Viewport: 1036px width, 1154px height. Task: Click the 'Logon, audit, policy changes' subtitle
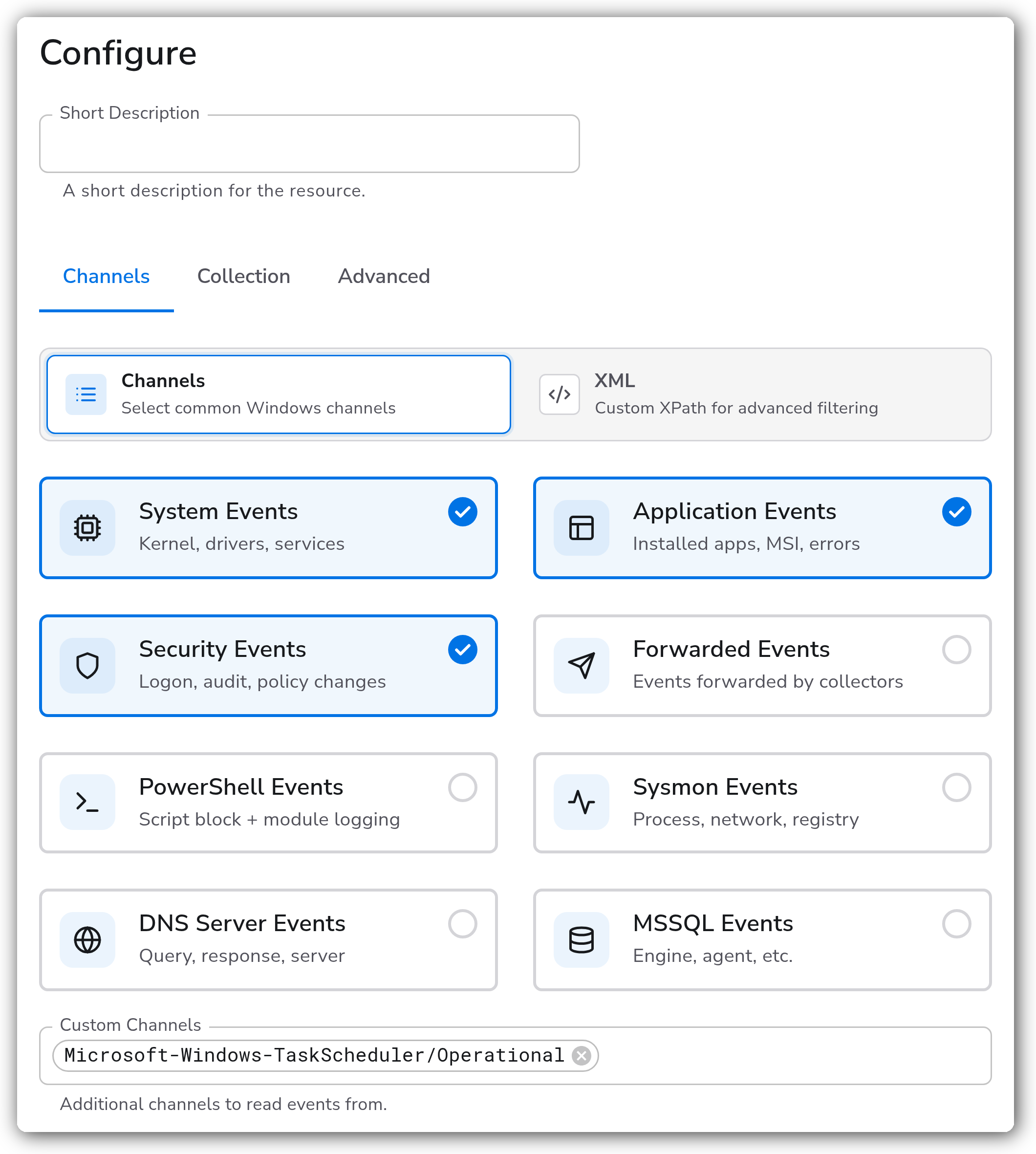[x=262, y=681]
